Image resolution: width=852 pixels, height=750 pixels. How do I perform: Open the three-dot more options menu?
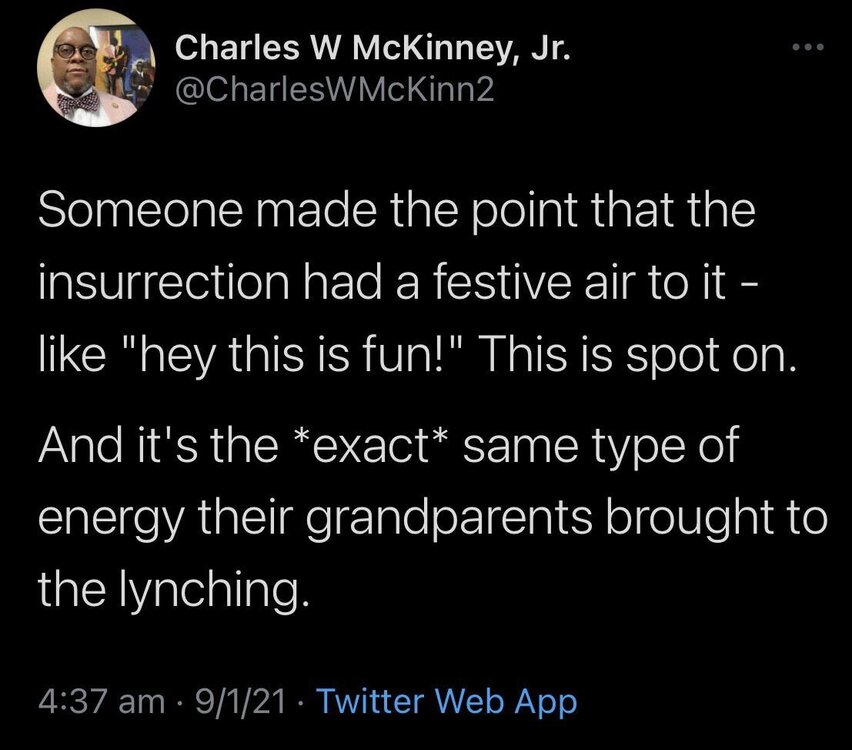(x=809, y=47)
